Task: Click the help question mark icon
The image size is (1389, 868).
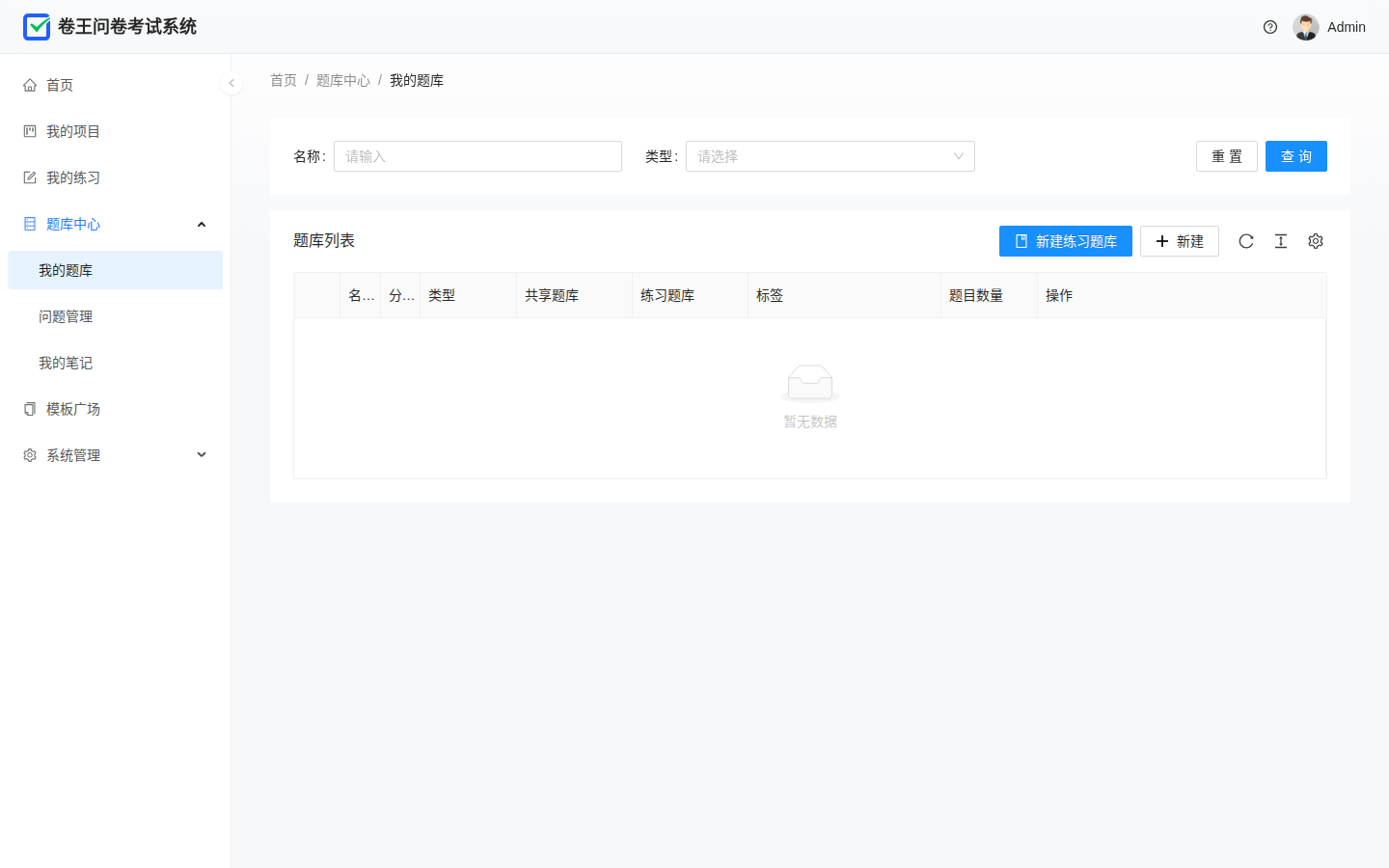Action: [x=1270, y=27]
